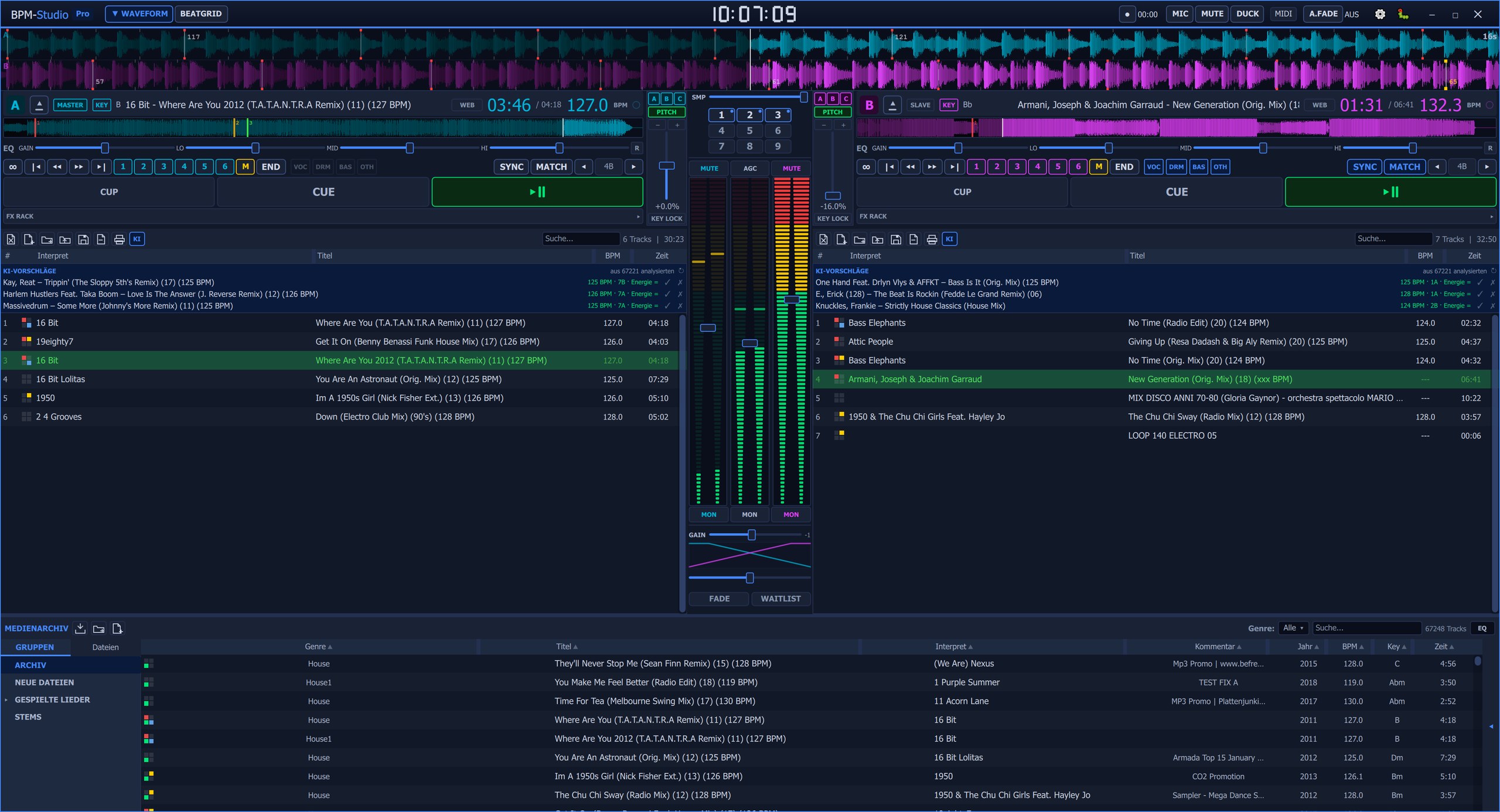
Task: Switch to BEATGRID view
Action: click(x=201, y=14)
